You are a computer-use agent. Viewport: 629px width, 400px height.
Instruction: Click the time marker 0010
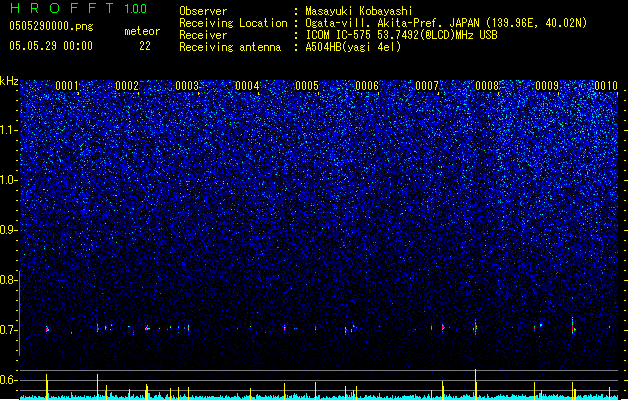[606, 86]
